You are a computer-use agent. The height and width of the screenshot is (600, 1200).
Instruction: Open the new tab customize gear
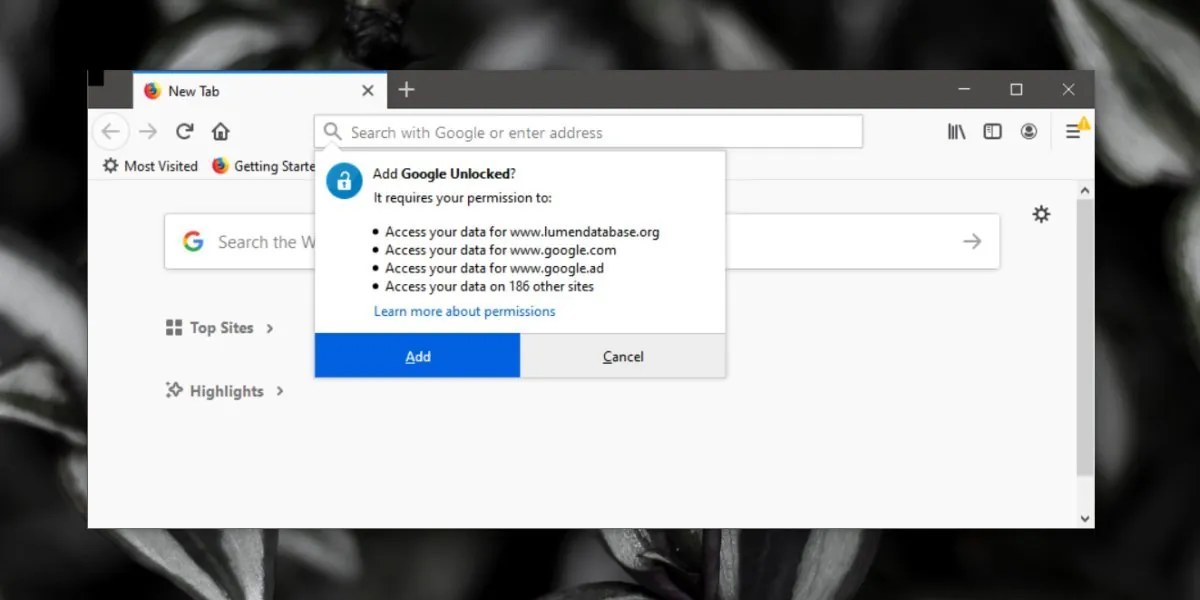coord(1041,214)
